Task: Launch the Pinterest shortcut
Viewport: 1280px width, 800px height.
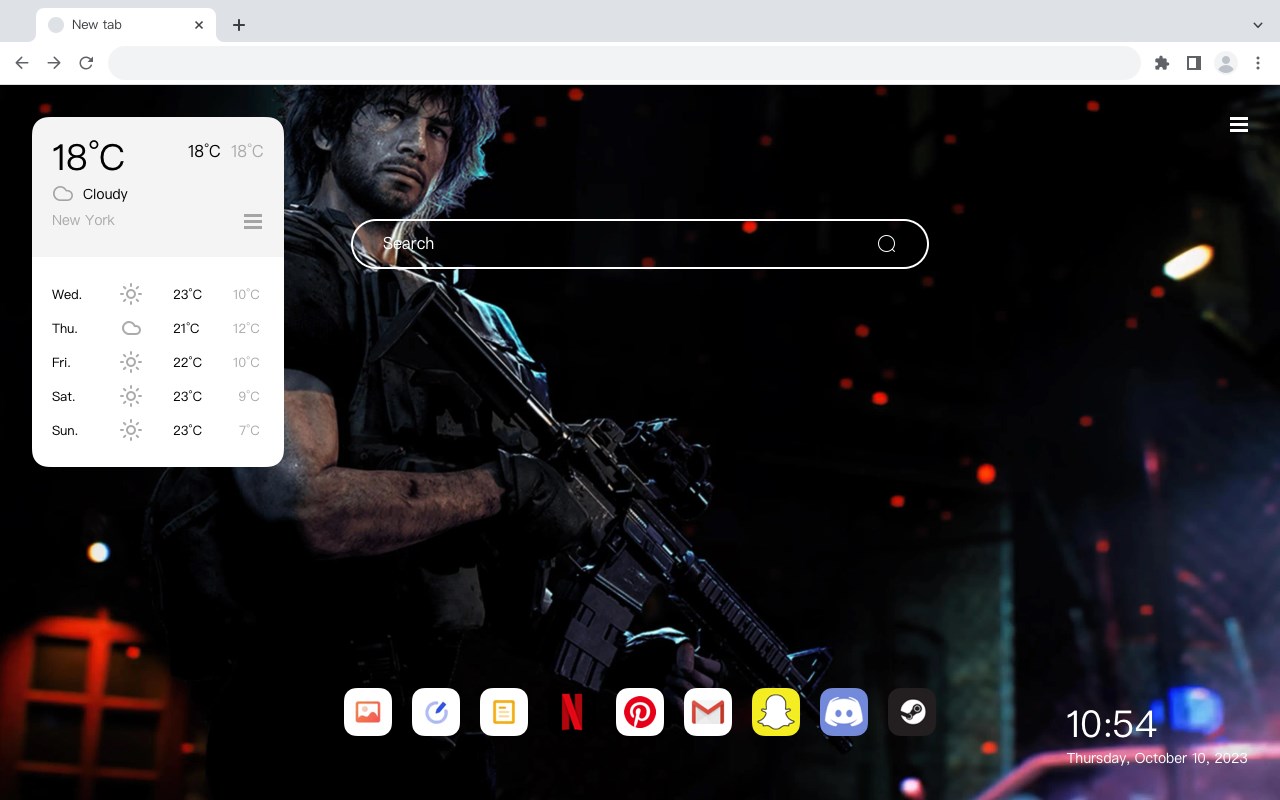Action: click(x=640, y=712)
